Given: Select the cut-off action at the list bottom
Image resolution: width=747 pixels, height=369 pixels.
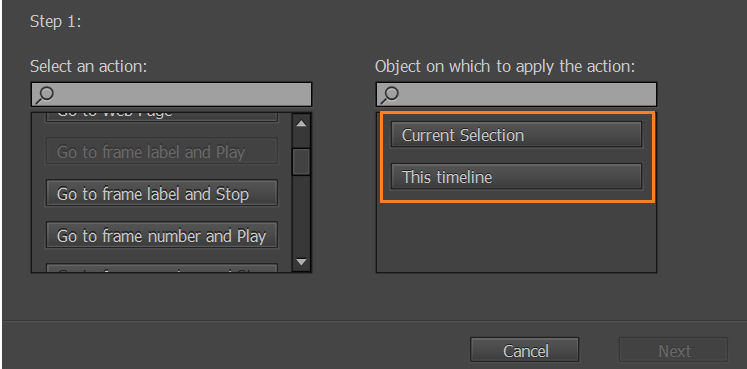Looking at the screenshot, I should coord(162,268).
